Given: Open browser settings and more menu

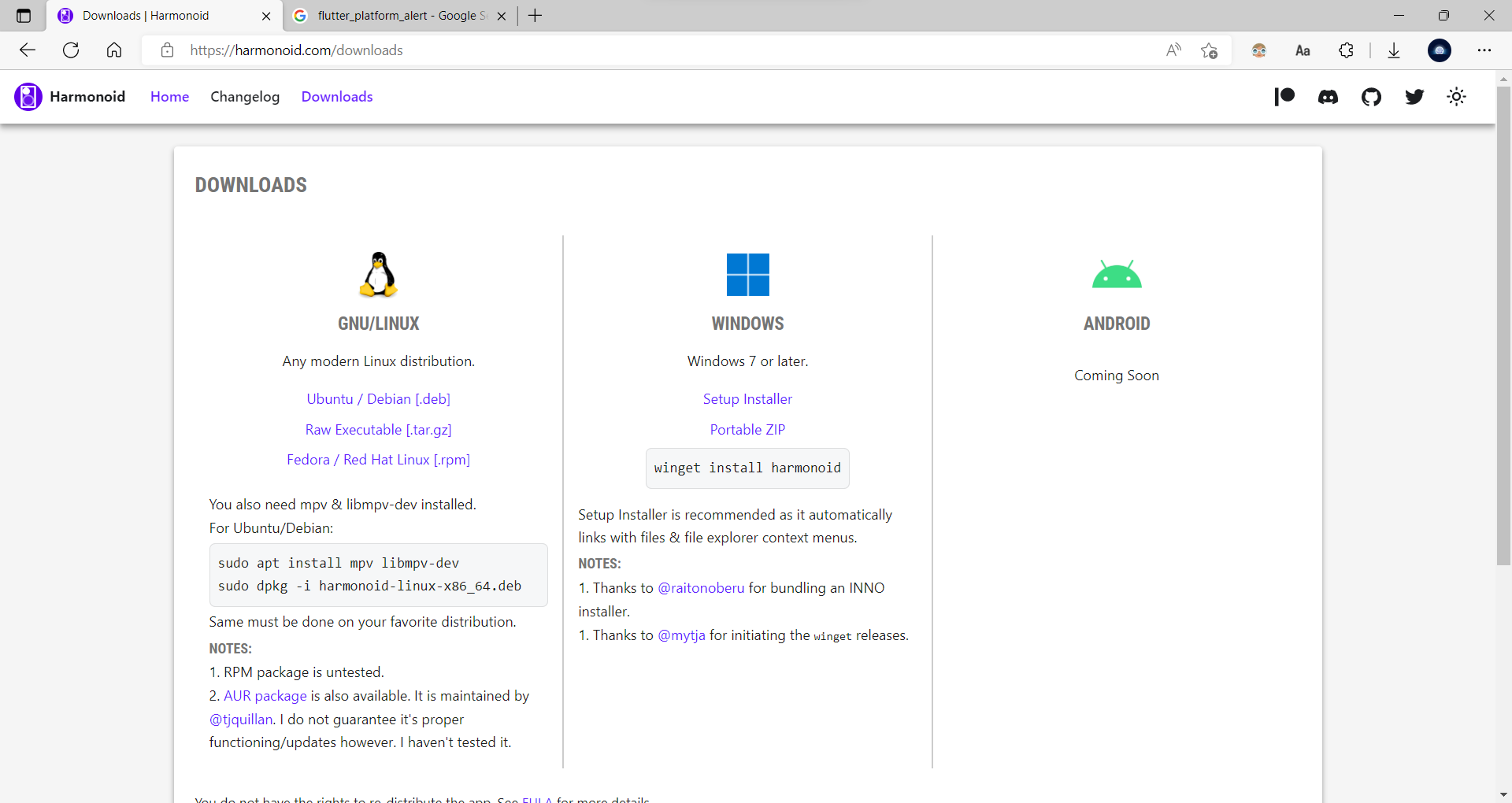Looking at the screenshot, I should point(1484,50).
